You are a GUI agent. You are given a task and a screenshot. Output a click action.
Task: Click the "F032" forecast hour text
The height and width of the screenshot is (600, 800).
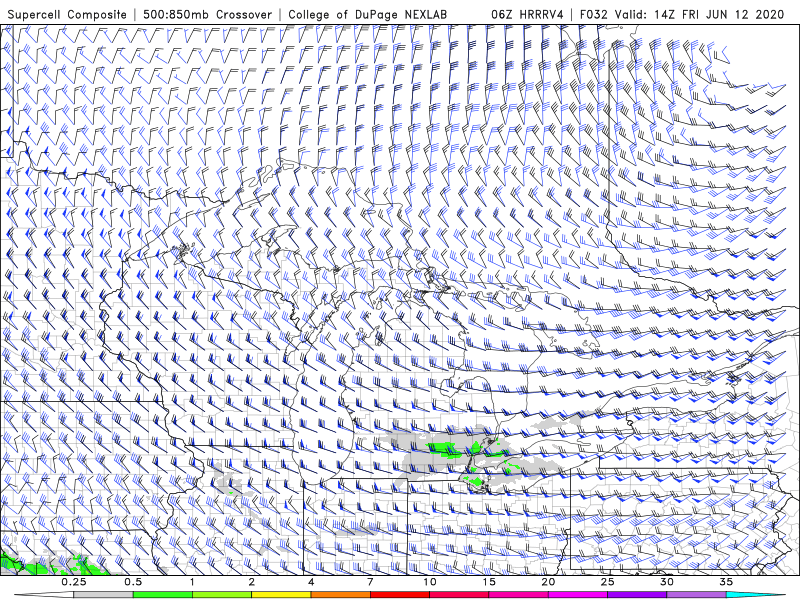click(x=594, y=14)
